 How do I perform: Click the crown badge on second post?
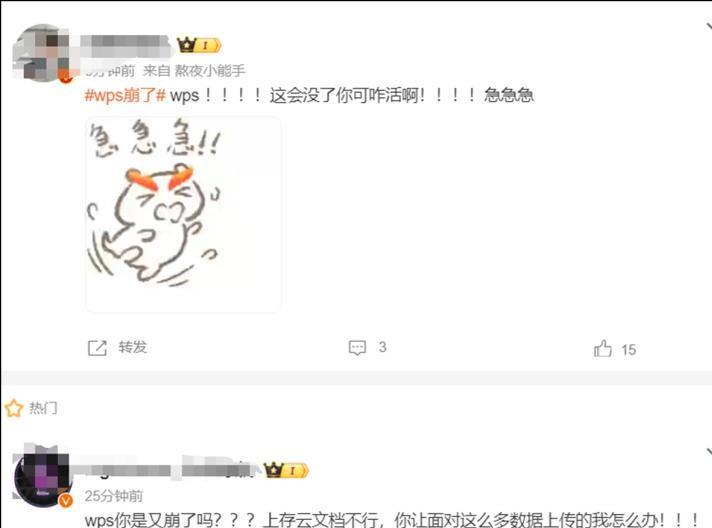pyautogui.click(x=286, y=470)
